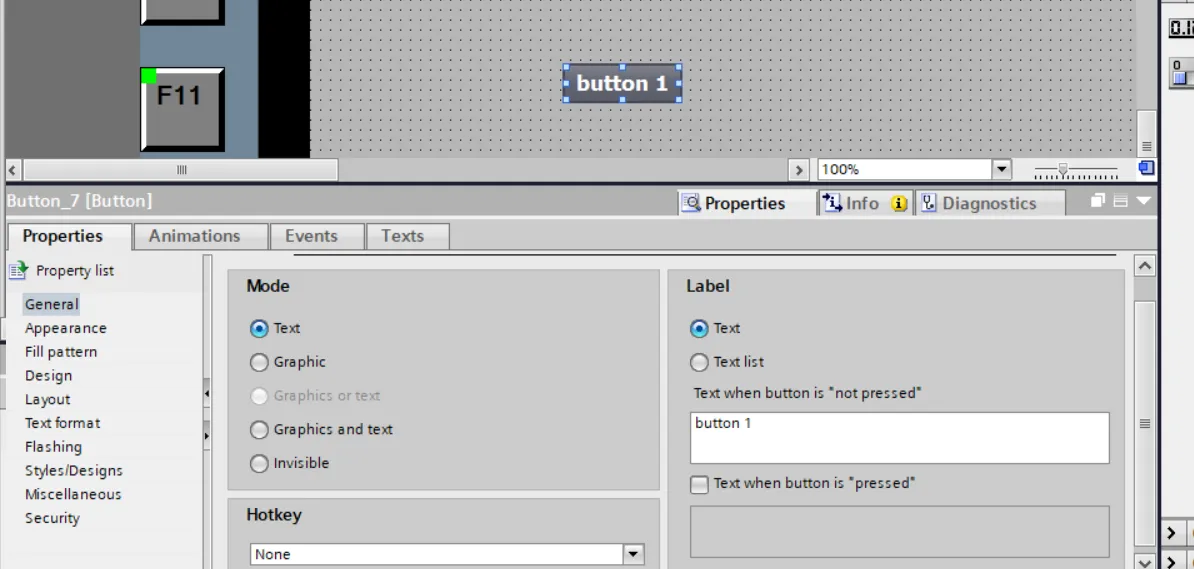Collapse the property navigation using left arrow
This screenshot has width=1194, height=569.
pyautogui.click(x=207, y=393)
